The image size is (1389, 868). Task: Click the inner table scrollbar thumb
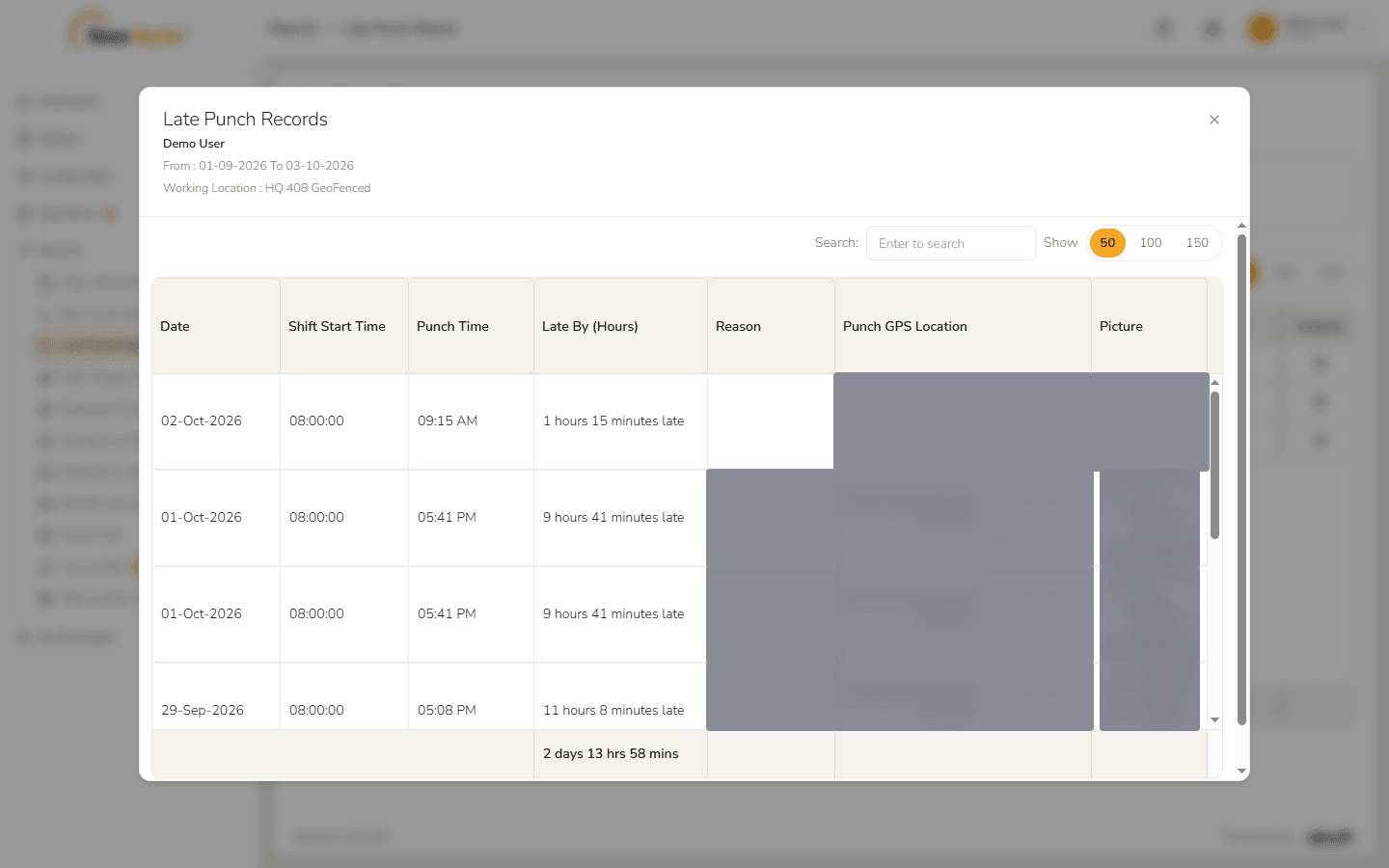click(x=1214, y=465)
